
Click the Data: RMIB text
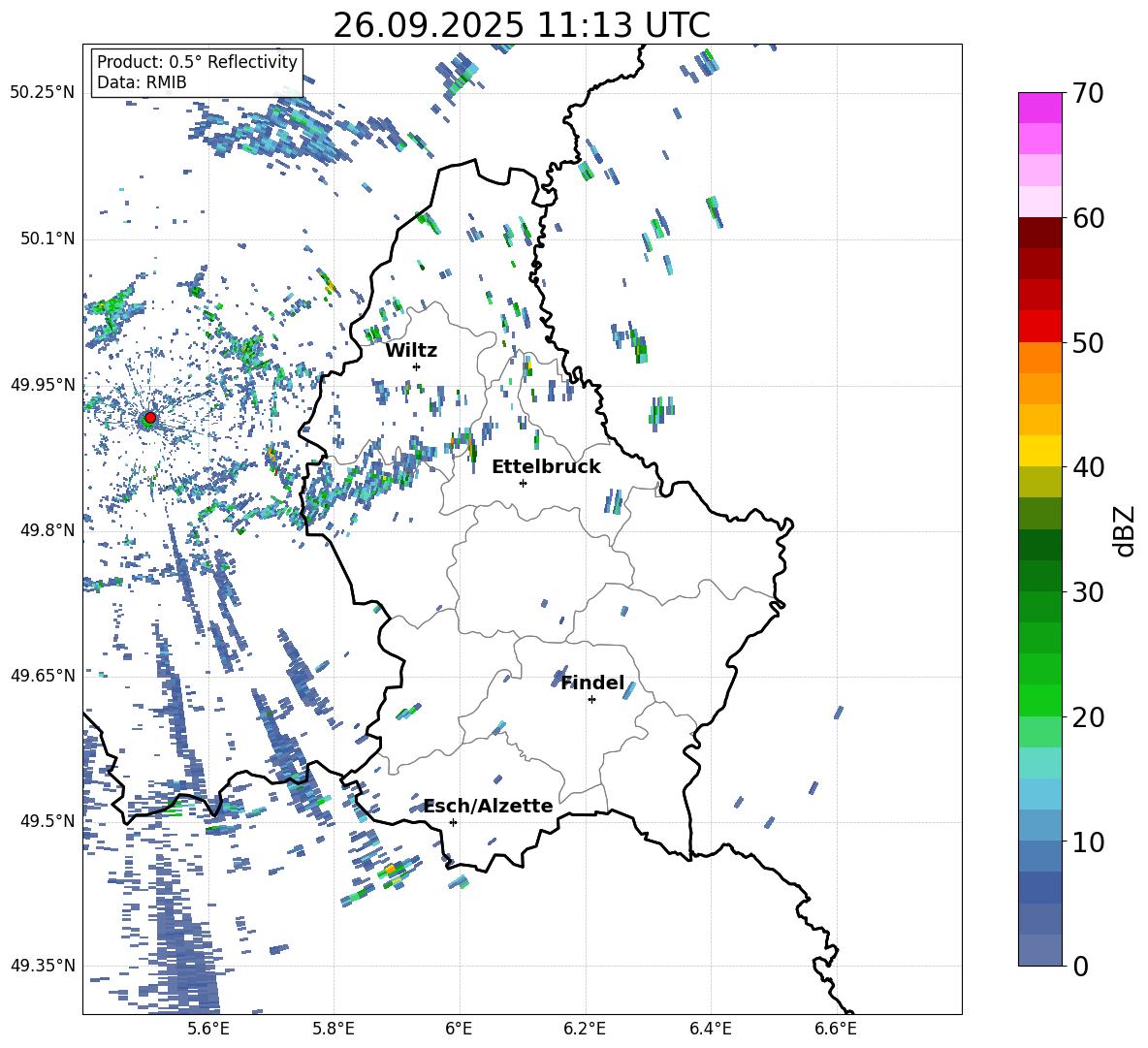pyautogui.click(x=142, y=82)
